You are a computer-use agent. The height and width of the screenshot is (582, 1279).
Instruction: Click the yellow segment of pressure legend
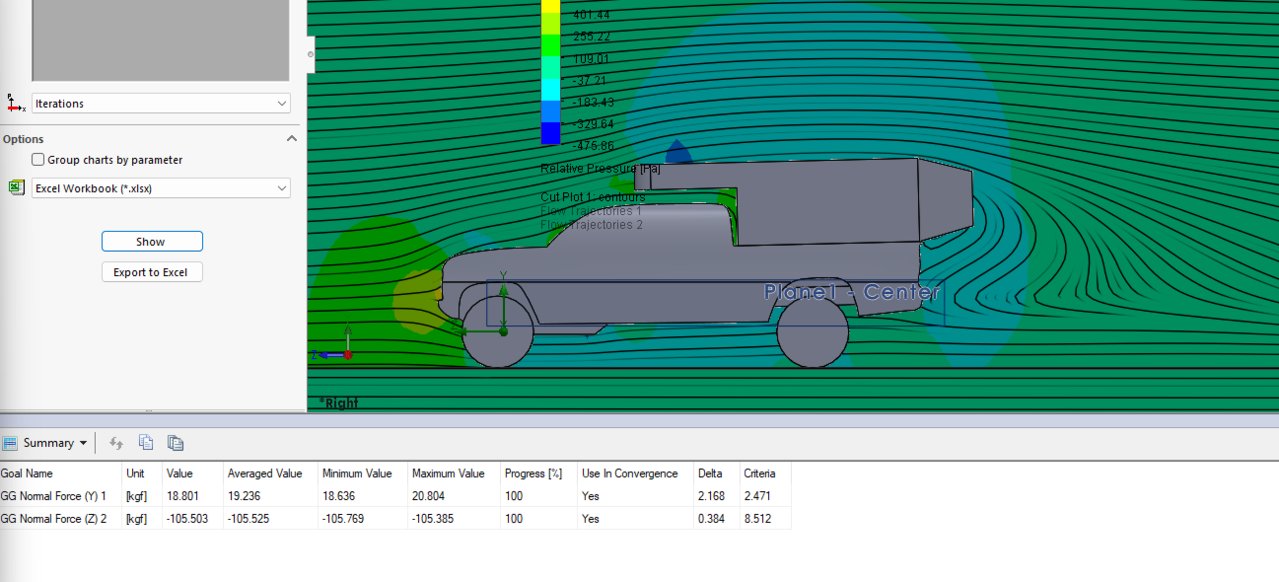point(551,6)
